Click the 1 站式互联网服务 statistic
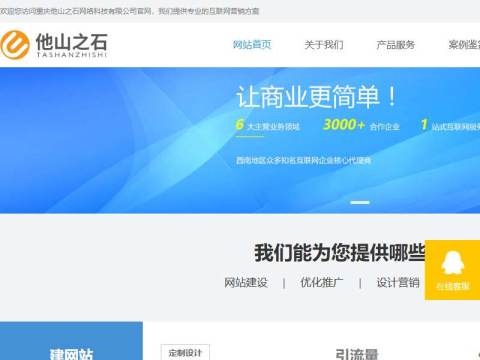The width and height of the screenshot is (480, 360). pos(450,125)
